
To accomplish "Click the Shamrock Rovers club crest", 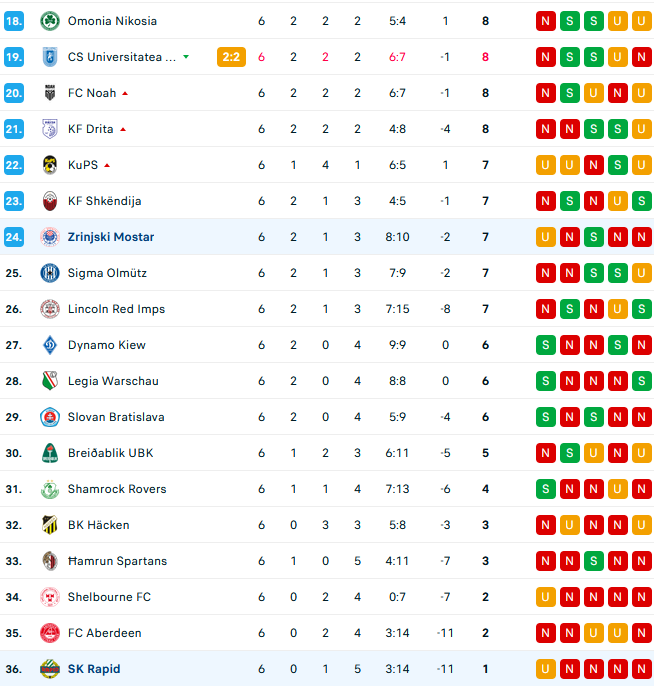I will (49, 489).
